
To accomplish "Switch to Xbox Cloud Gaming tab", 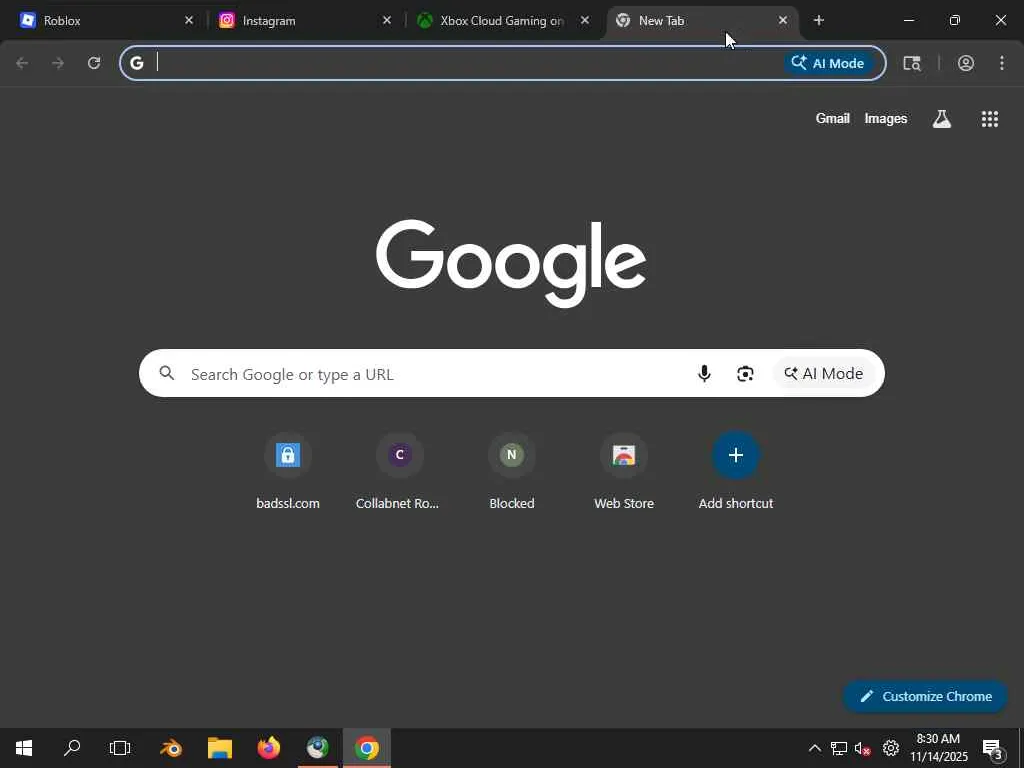I will 502,20.
